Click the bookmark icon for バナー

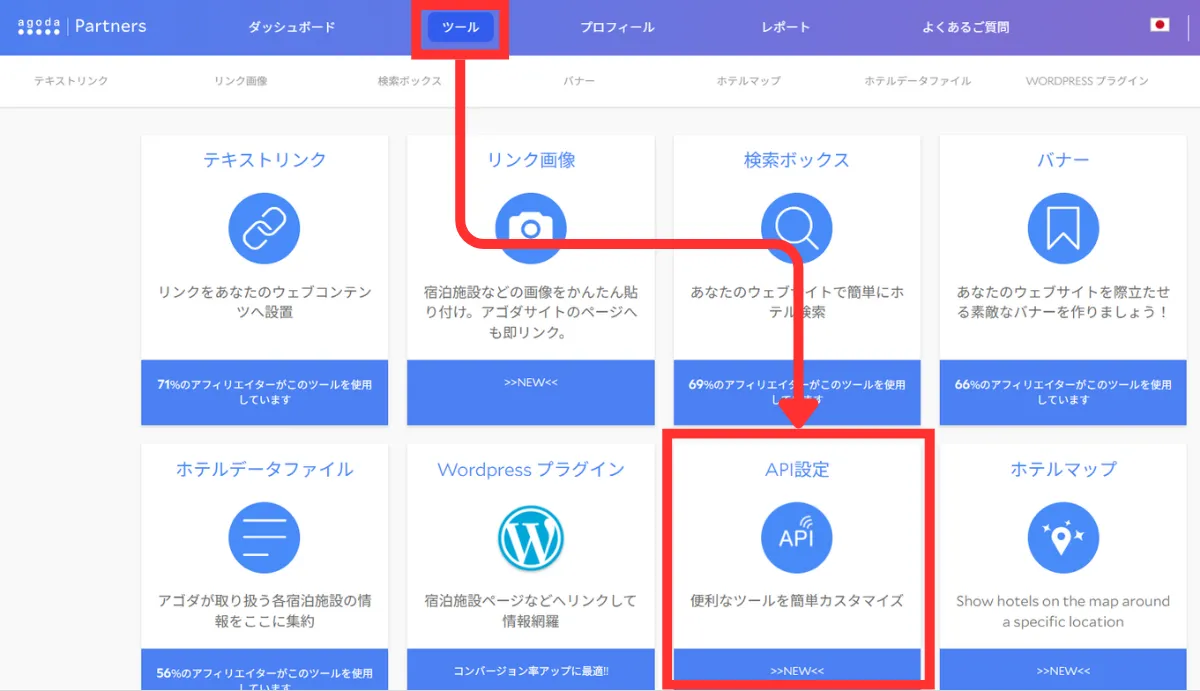(1063, 229)
